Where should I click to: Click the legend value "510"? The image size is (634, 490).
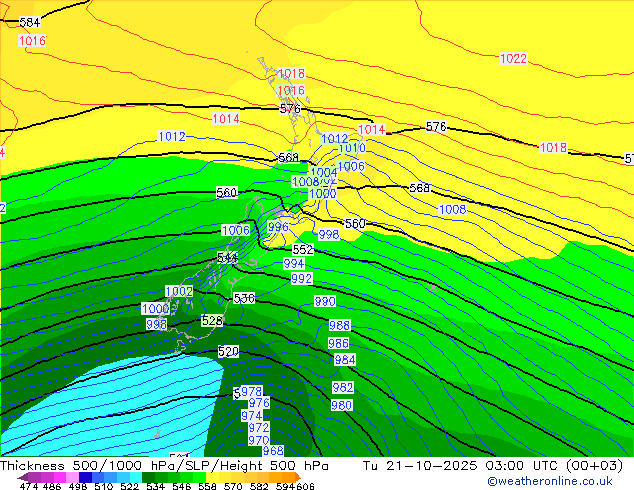tap(104, 486)
